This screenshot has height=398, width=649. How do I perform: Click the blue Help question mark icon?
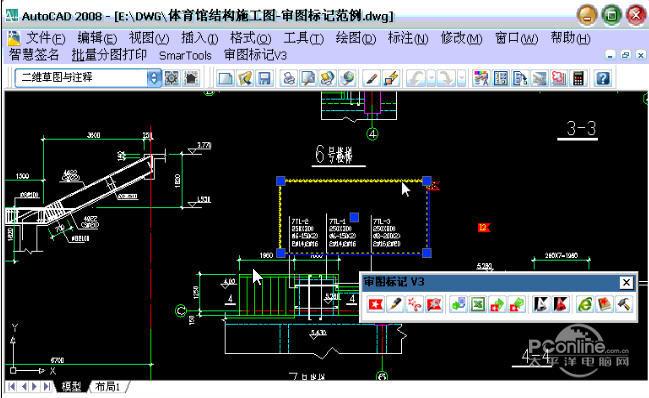603,78
